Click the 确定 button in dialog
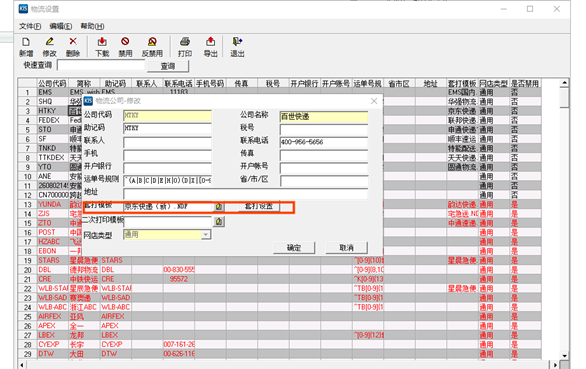The height and width of the screenshot is (369, 586). (x=294, y=248)
